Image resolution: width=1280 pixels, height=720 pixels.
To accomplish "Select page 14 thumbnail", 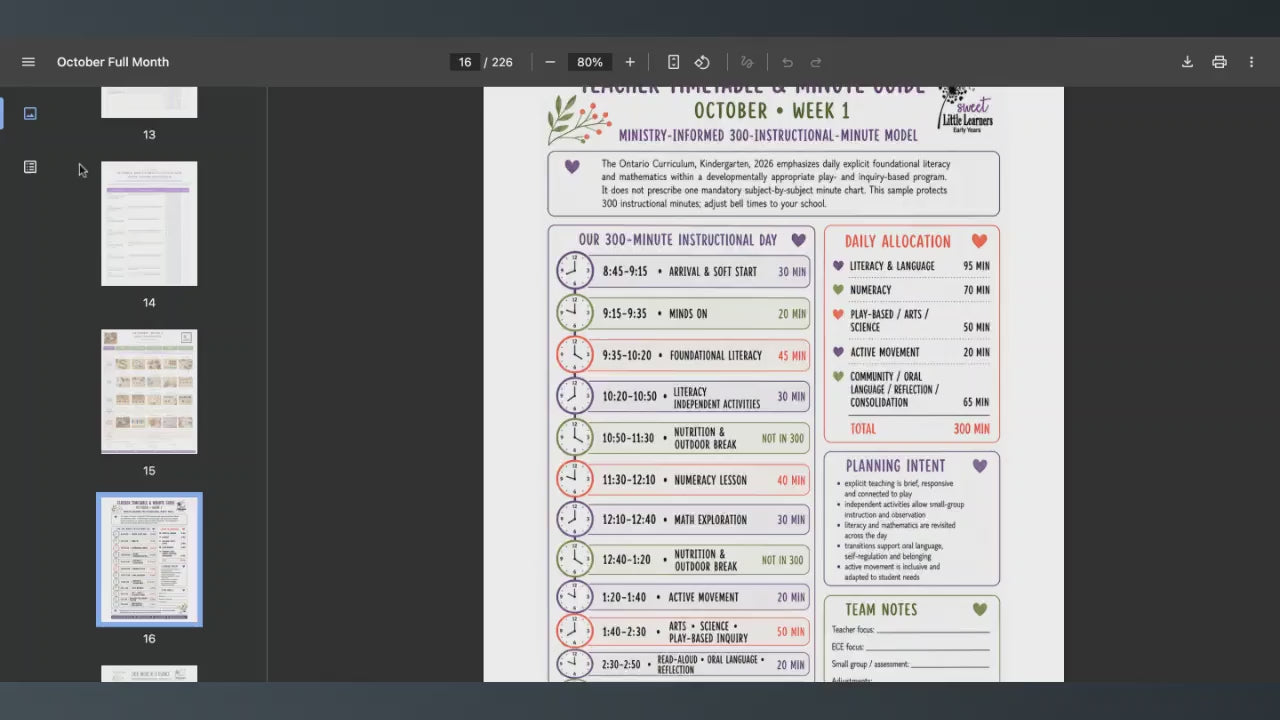I will point(149,224).
